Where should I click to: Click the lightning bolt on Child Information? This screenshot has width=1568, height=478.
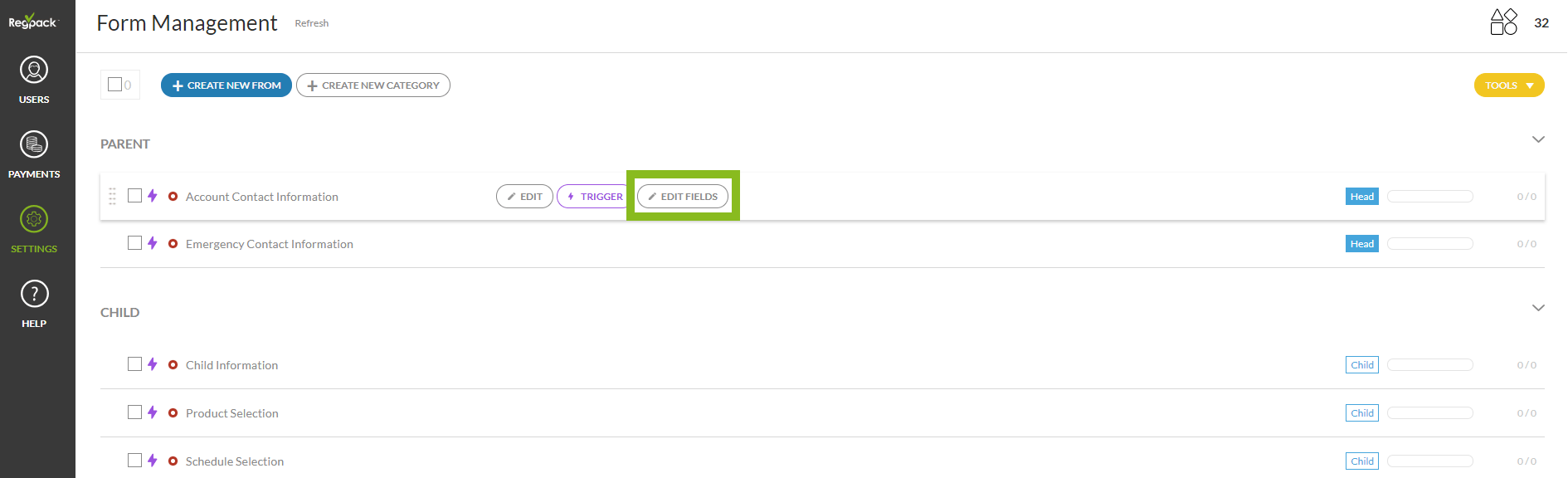[153, 364]
